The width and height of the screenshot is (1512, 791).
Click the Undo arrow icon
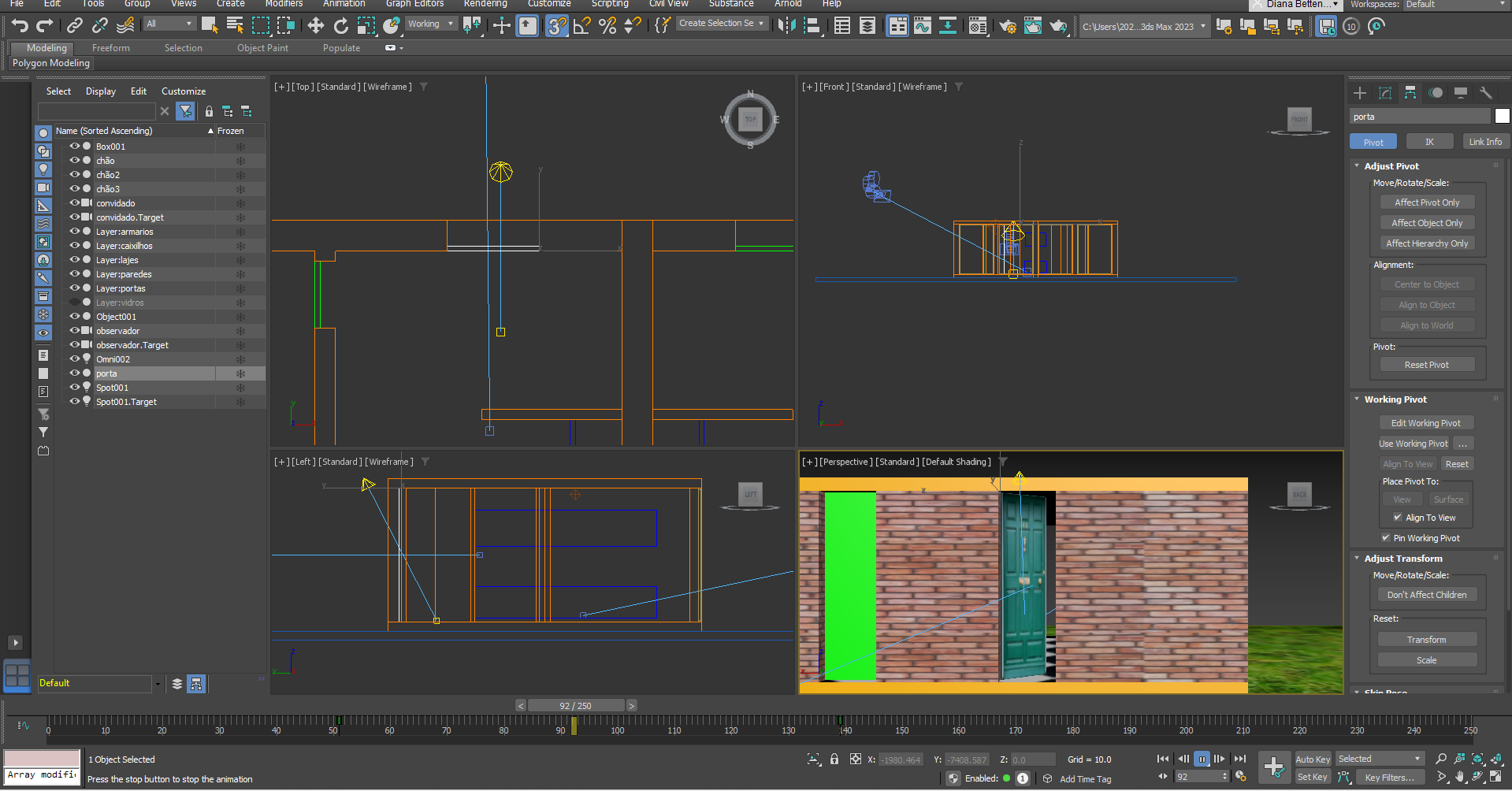pyautogui.click(x=20, y=26)
